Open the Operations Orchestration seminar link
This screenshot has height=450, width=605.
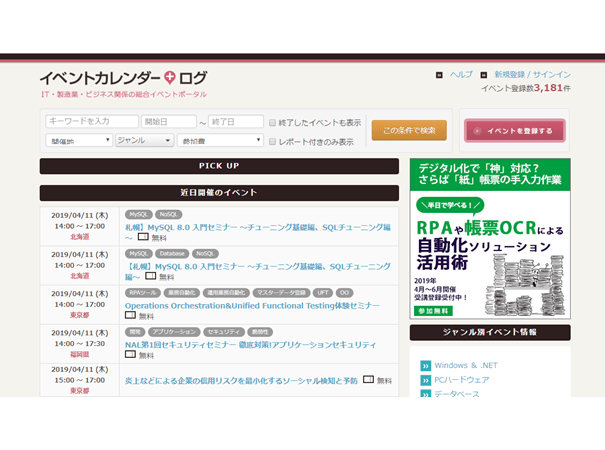(252, 305)
